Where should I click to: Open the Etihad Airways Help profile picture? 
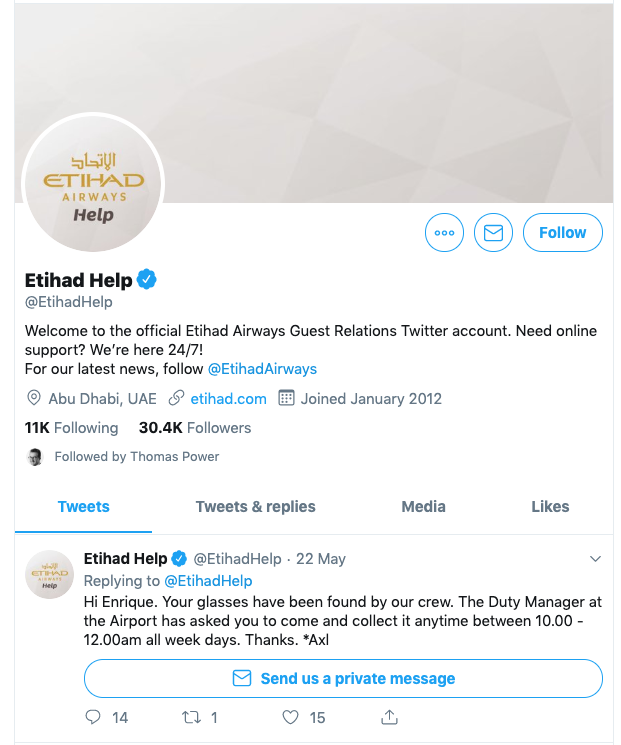tap(93, 183)
